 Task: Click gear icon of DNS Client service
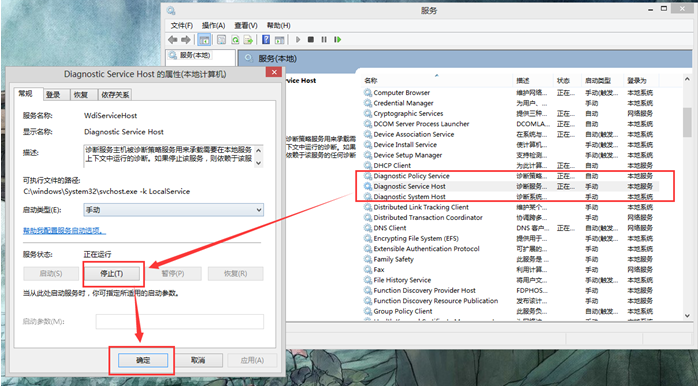click(368, 228)
